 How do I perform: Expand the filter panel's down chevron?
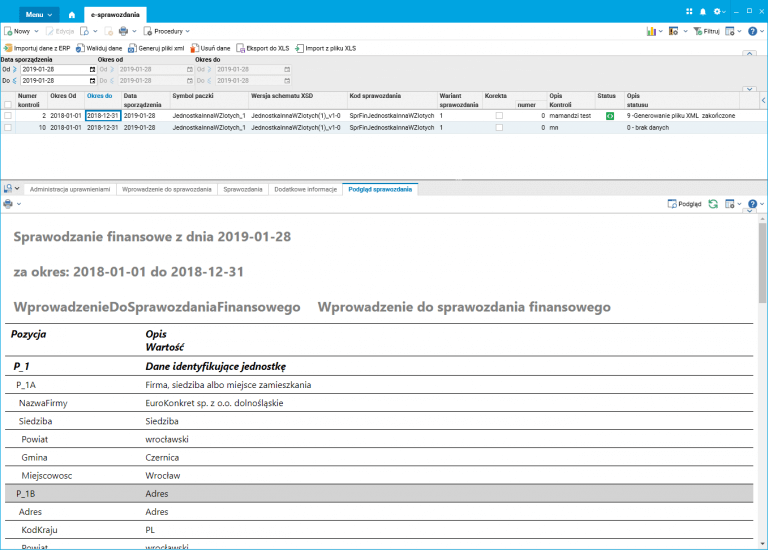coord(749,89)
